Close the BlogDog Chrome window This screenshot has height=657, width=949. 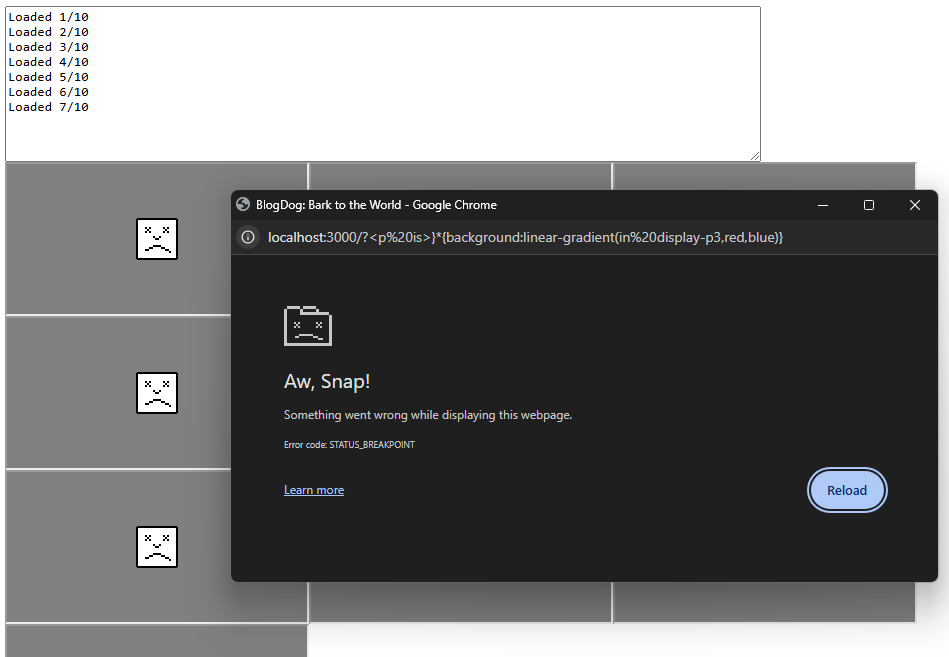coord(915,205)
